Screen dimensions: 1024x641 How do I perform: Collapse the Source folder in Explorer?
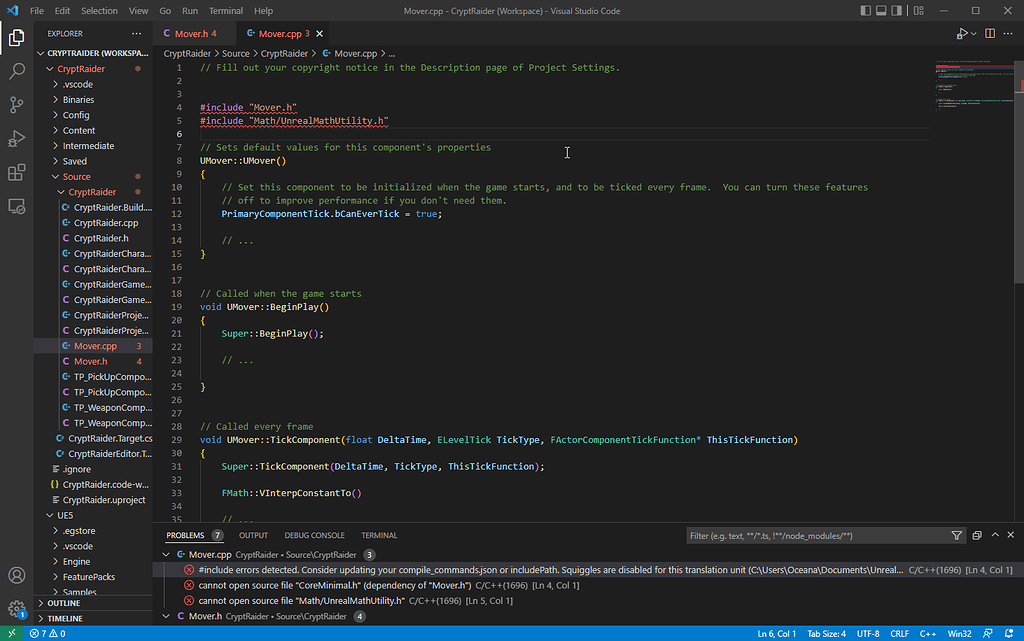pyautogui.click(x=76, y=177)
